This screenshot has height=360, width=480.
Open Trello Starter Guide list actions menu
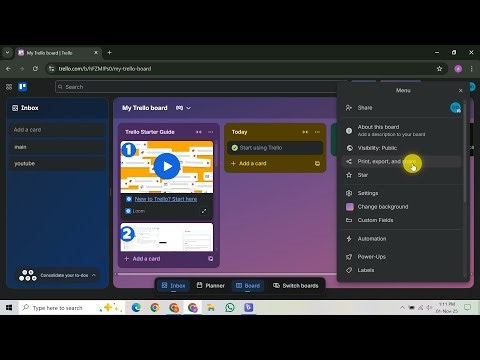(x=211, y=132)
